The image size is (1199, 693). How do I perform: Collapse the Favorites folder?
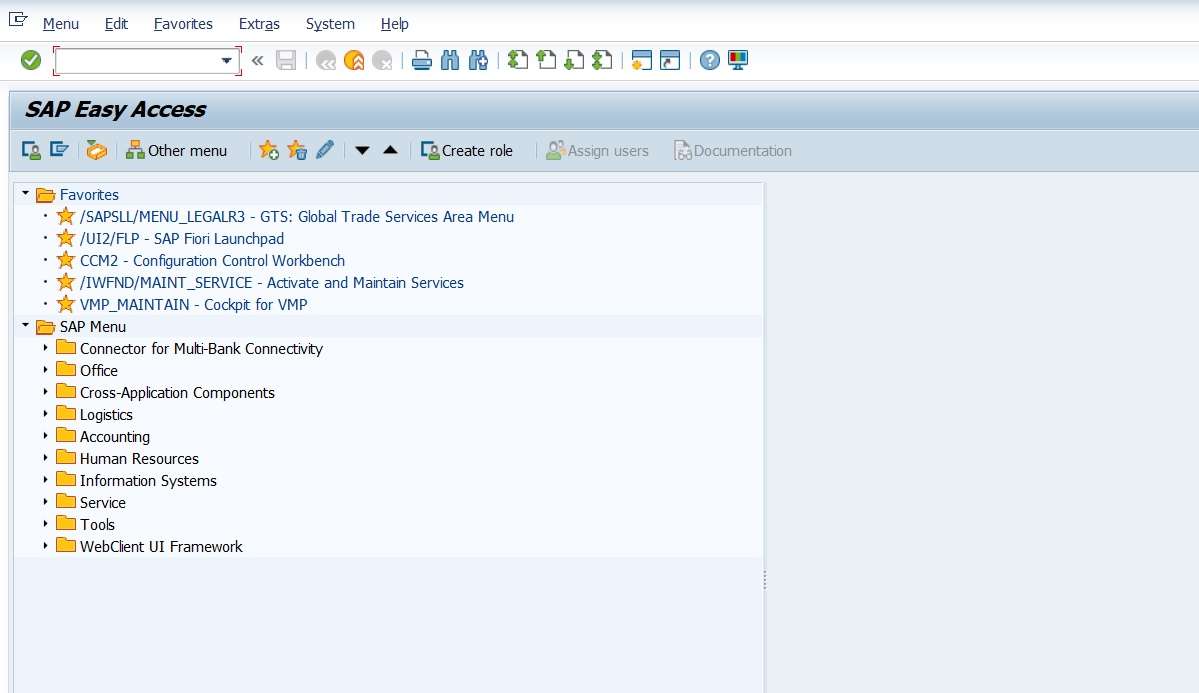(25, 194)
